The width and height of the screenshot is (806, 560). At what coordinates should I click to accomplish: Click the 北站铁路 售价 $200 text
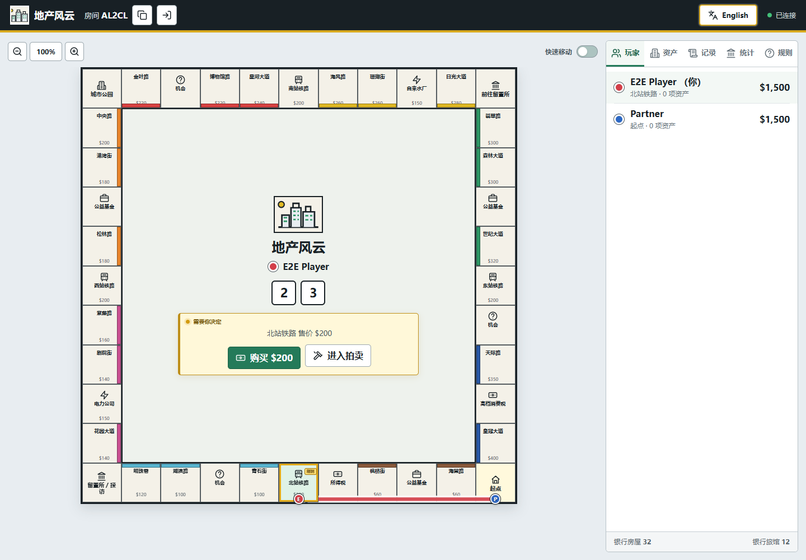299,333
